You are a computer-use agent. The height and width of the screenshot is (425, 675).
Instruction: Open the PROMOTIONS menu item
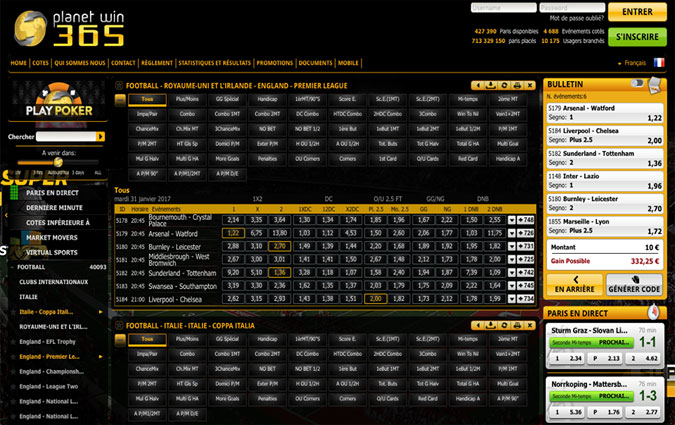275,63
